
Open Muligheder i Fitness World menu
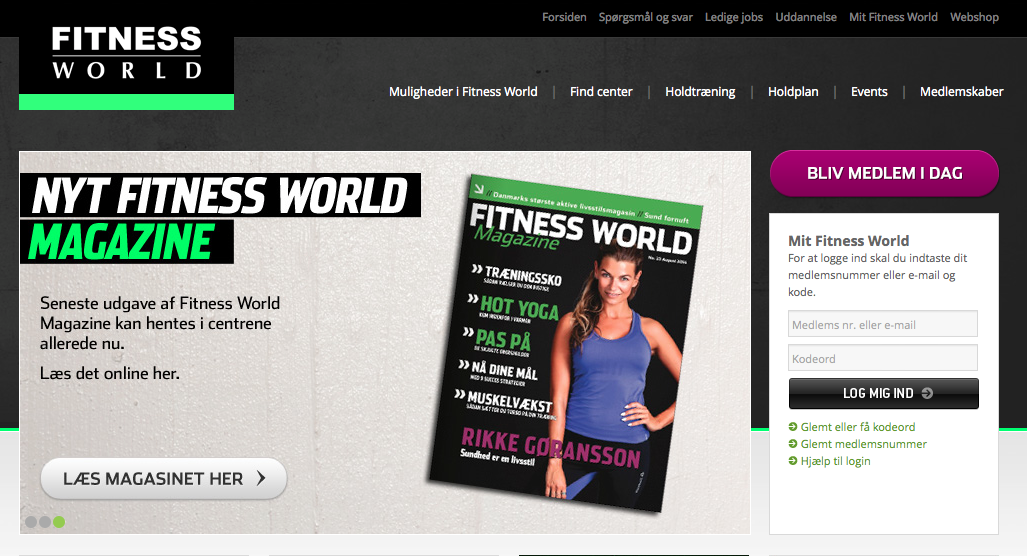[463, 92]
